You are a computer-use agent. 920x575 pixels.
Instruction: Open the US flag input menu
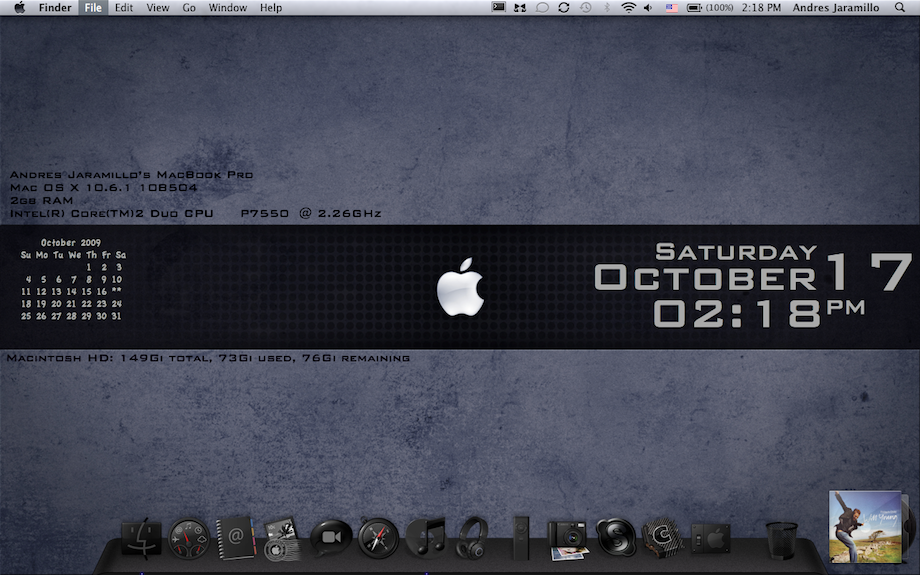(672, 8)
